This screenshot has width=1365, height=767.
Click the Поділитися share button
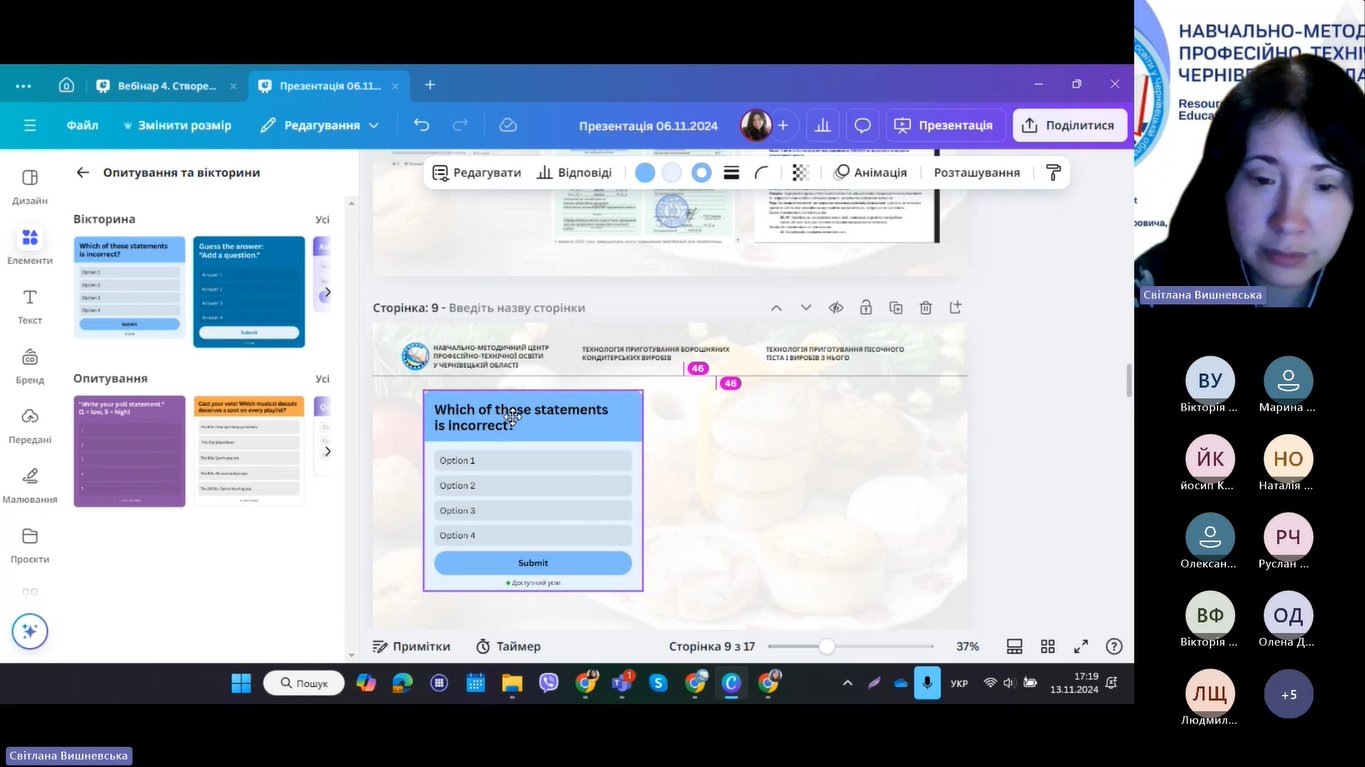pyautogui.click(x=1070, y=125)
